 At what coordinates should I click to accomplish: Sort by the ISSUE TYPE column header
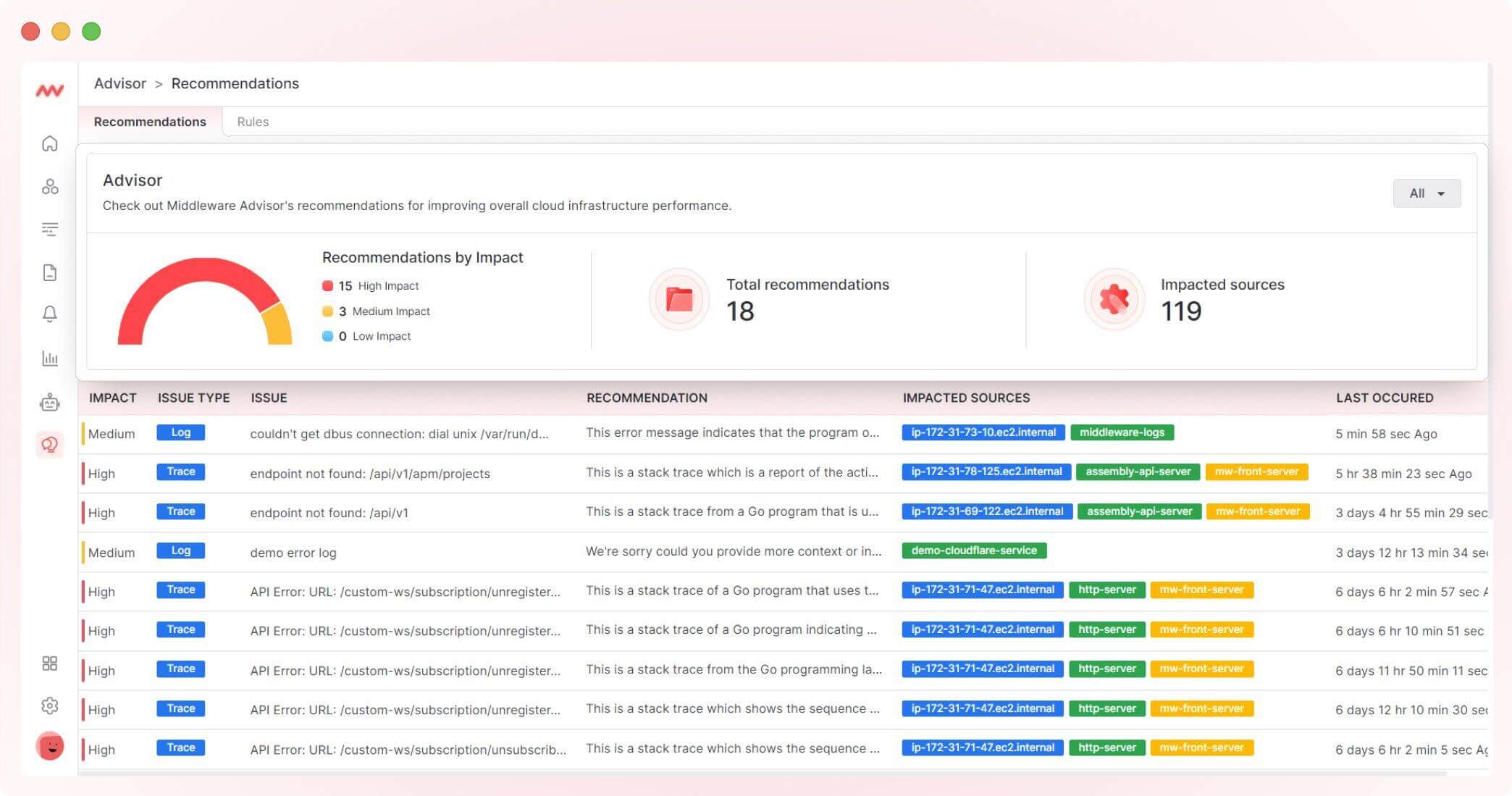pos(193,398)
